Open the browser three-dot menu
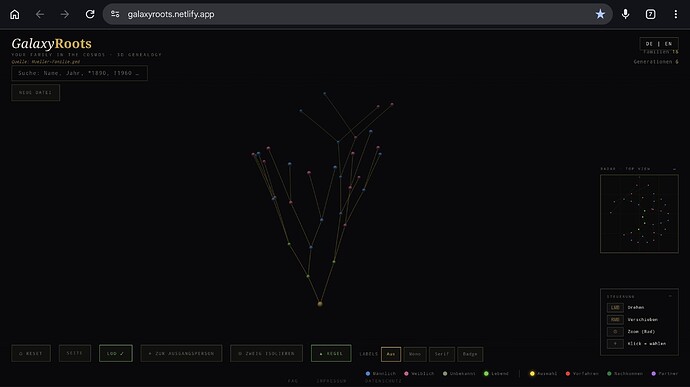Viewport: 690px width, 387px height. pos(675,14)
